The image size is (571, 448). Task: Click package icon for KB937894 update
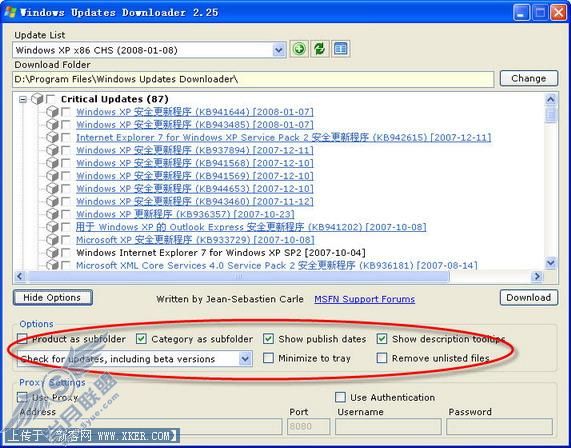[52, 150]
